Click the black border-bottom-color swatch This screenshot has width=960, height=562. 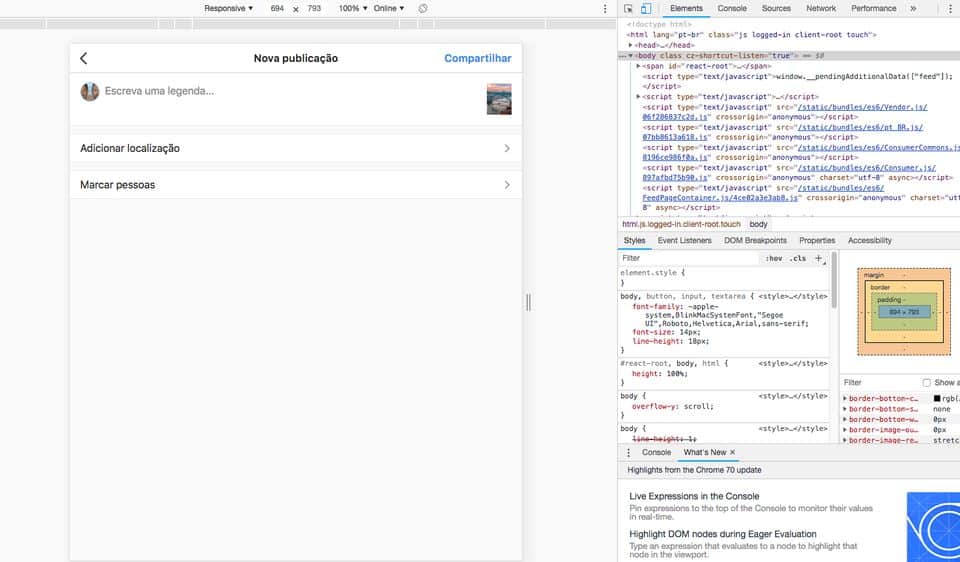(937, 399)
